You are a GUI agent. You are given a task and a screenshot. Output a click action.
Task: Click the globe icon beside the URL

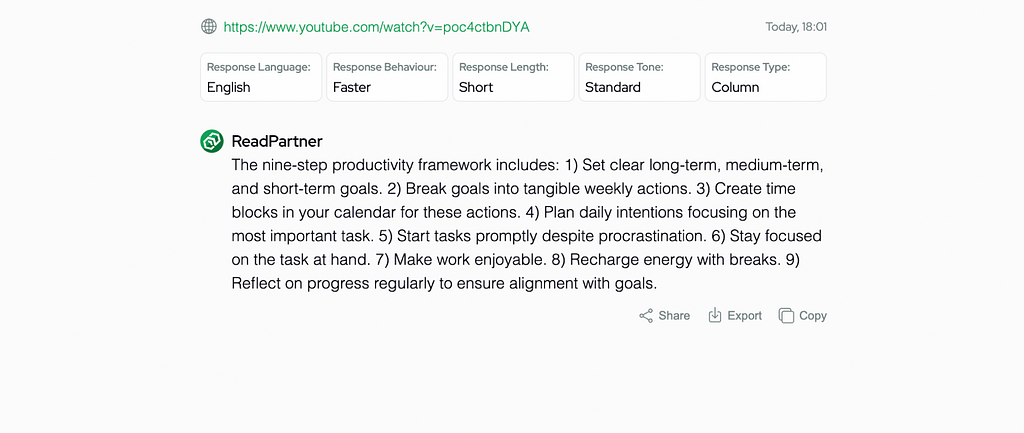(x=208, y=27)
